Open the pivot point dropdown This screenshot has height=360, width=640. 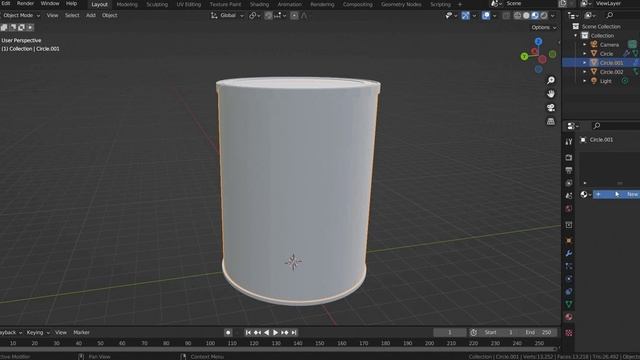[x=255, y=16]
